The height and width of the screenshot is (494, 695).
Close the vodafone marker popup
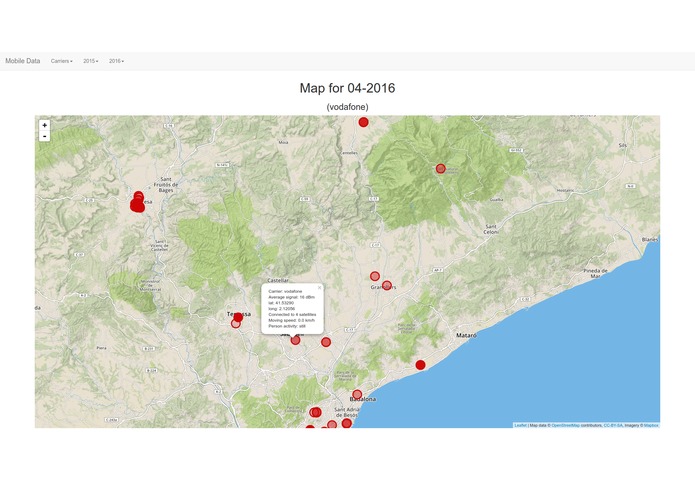[x=319, y=288]
